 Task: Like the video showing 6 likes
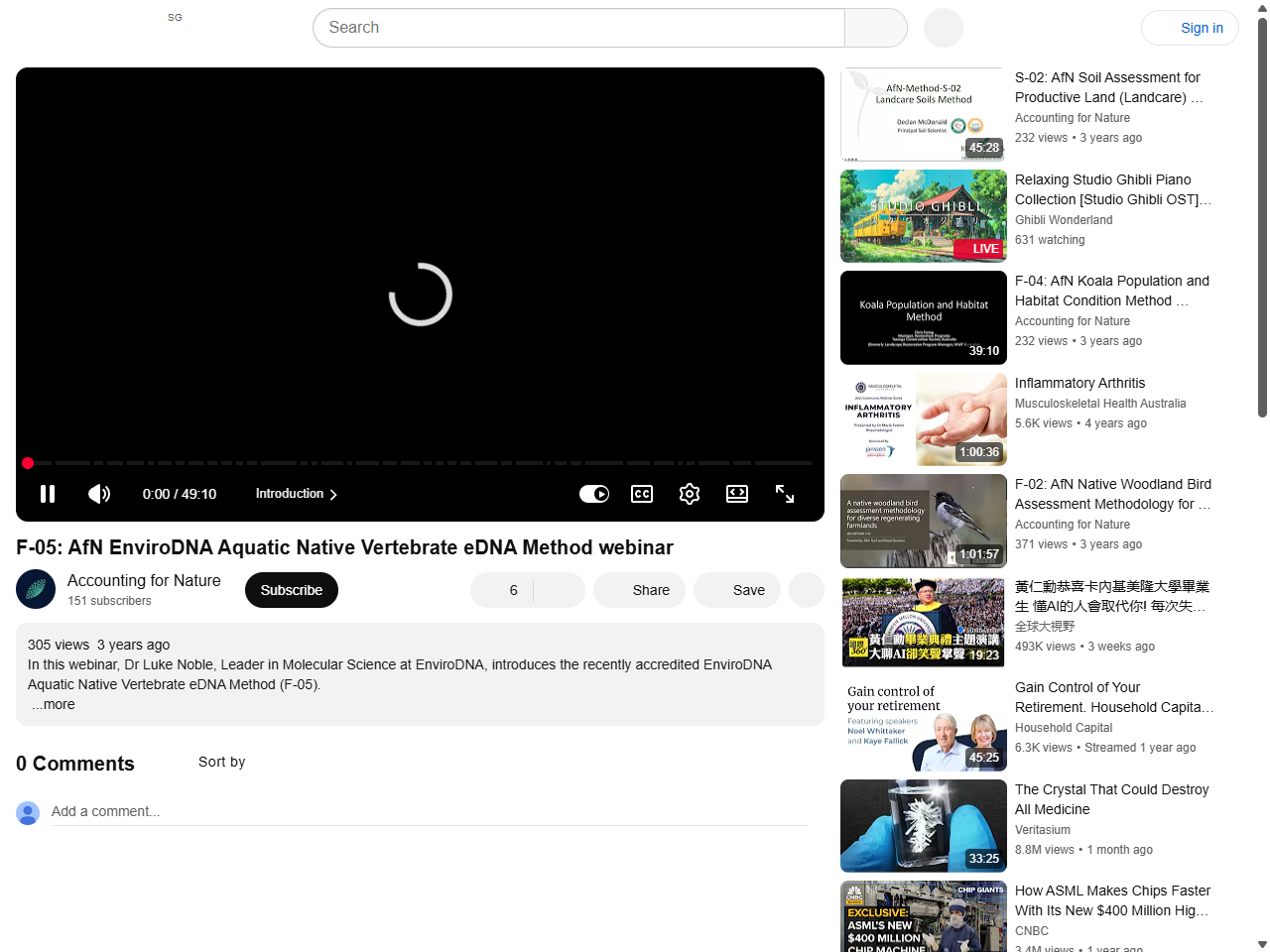click(x=502, y=590)
